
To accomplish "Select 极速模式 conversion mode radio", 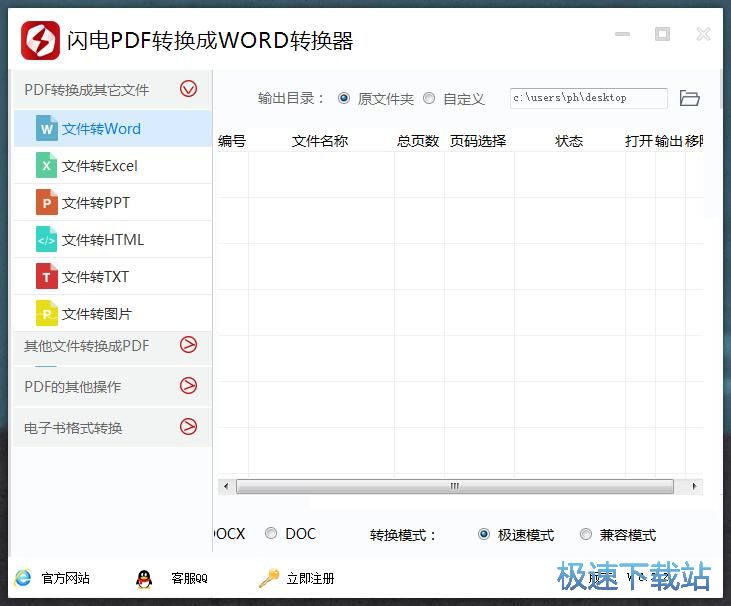I will 484,534.
